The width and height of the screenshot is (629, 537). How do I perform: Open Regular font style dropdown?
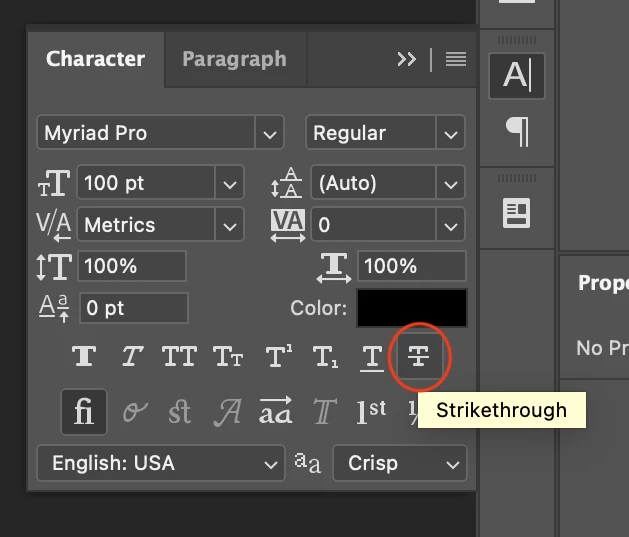450,133
